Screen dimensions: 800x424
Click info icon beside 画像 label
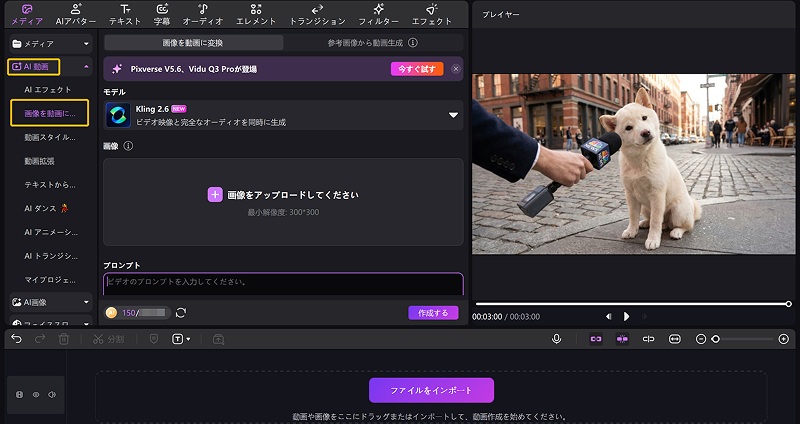(x=128, y=146)
